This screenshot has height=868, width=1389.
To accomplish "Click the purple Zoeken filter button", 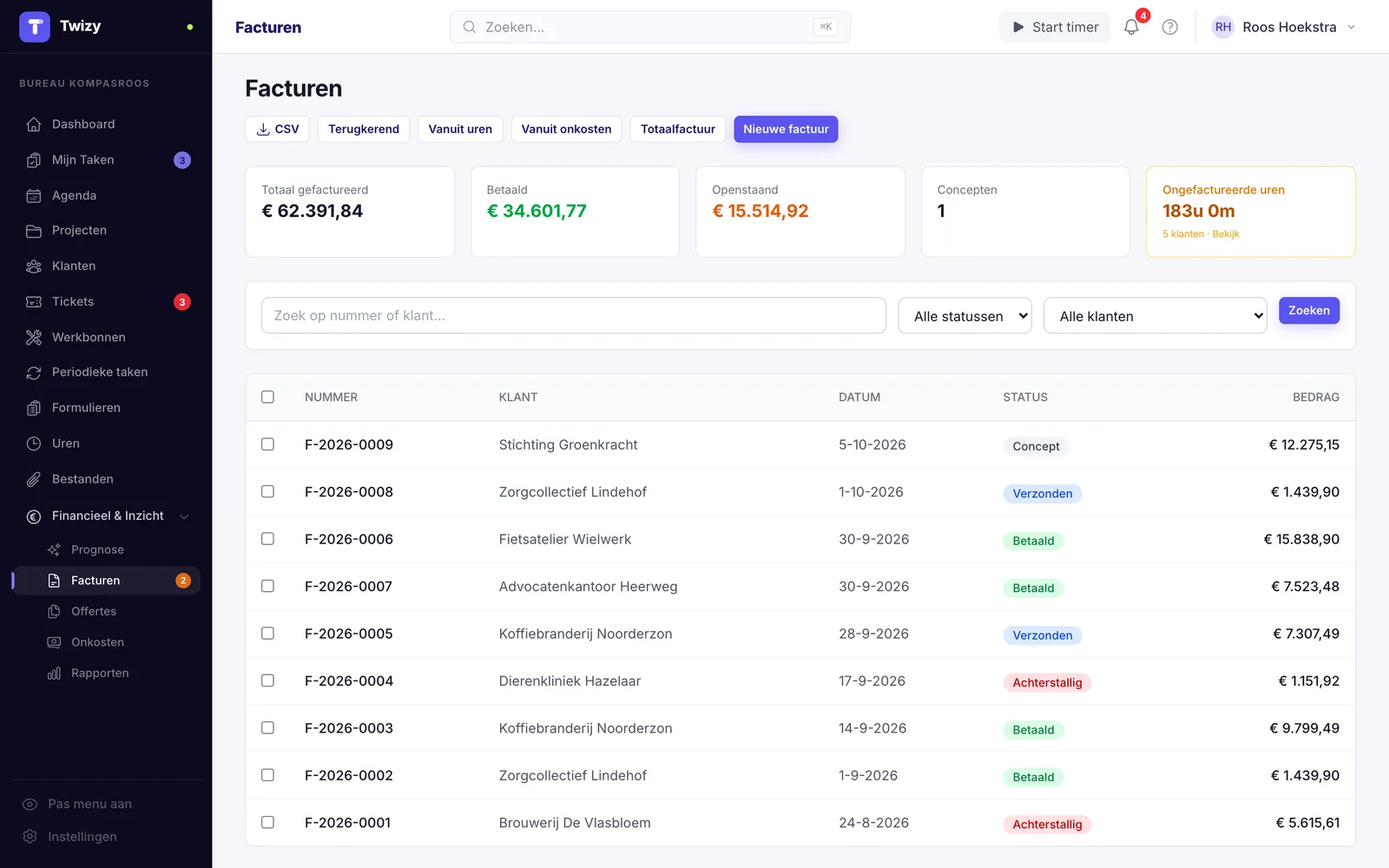I will 1309,311.
